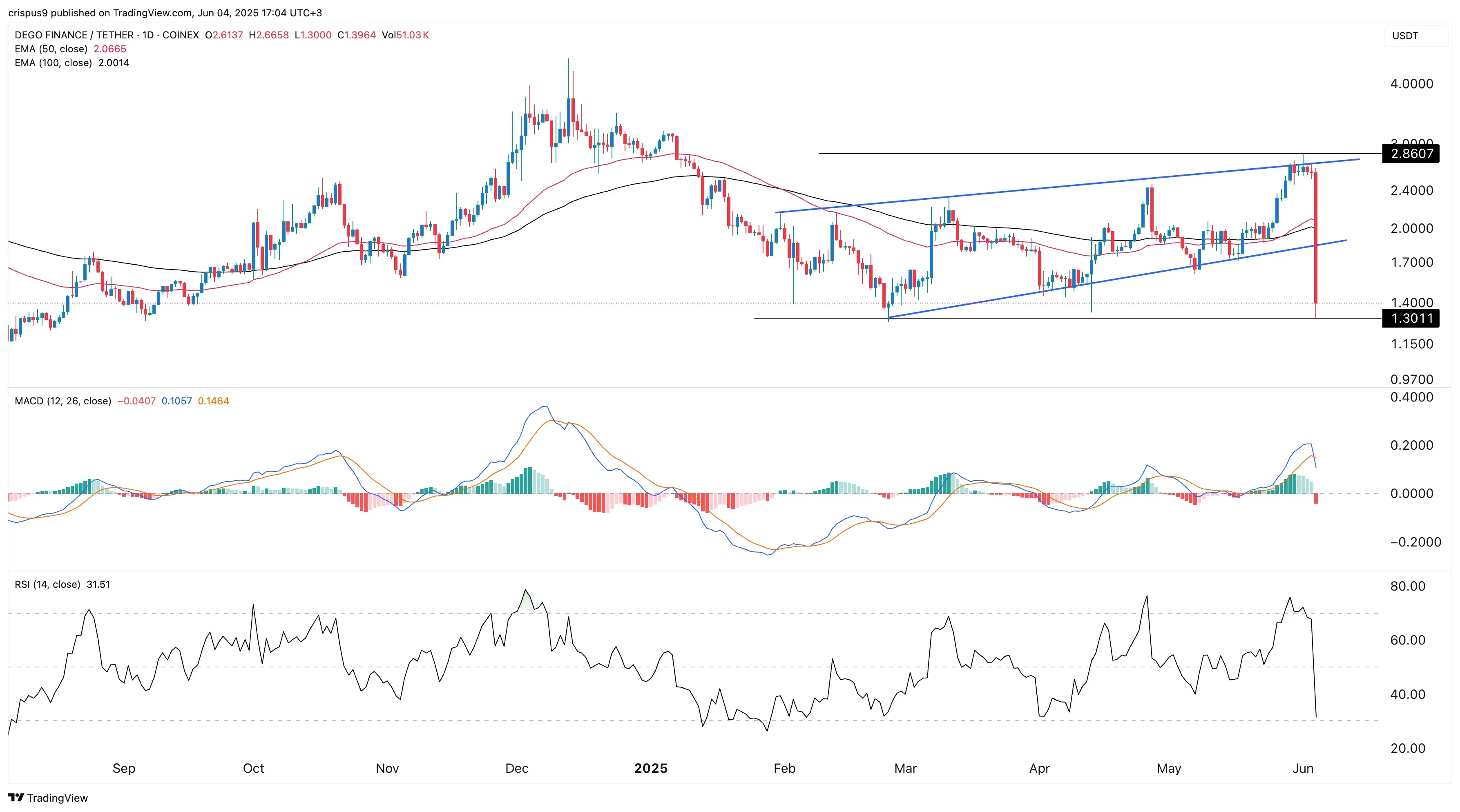The image size is (1460, 812).
Task: Click the RSI 80.00 axis label
Action: (1407, 587)
